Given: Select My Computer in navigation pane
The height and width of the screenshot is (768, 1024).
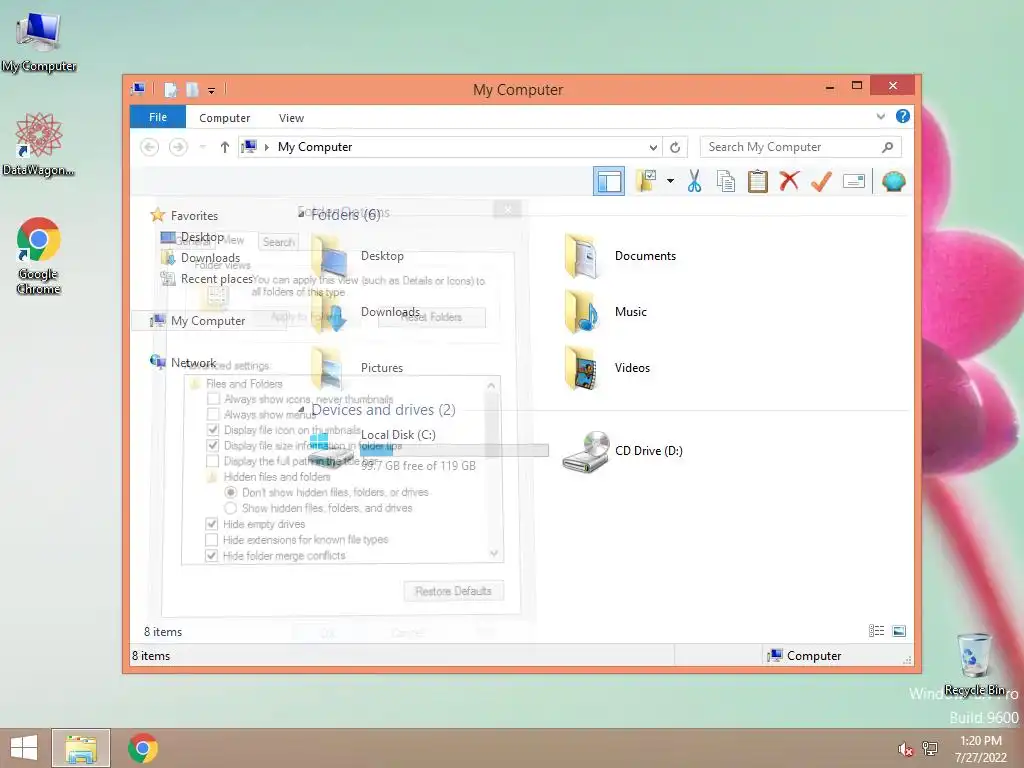Looking at the screenshot, I should coord(208,321).
